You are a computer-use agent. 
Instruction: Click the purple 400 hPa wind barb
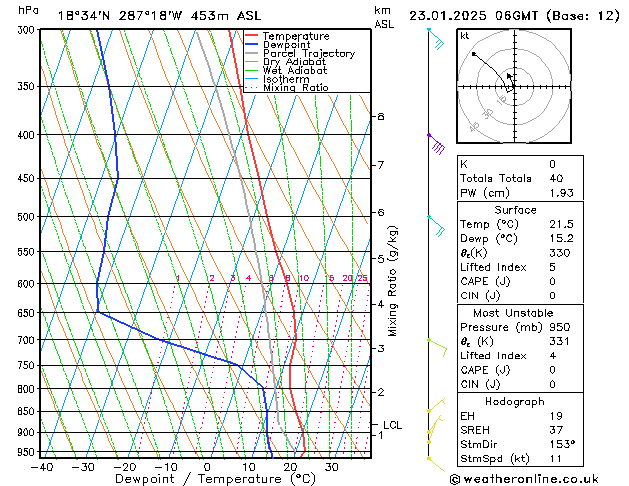tap(436, 144)
